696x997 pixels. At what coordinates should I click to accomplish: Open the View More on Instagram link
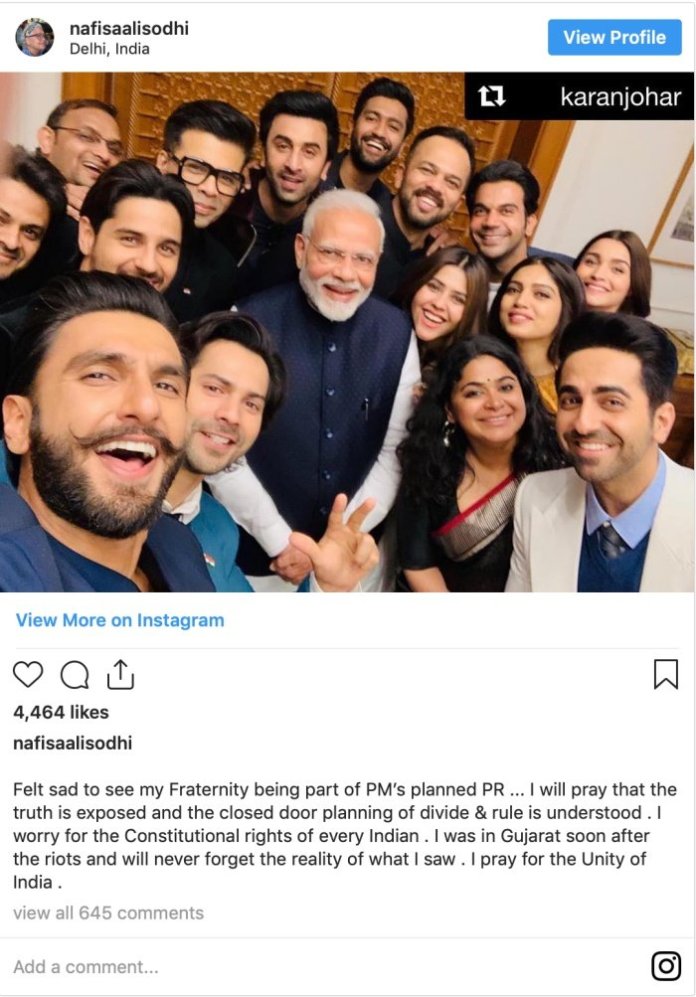120,620
